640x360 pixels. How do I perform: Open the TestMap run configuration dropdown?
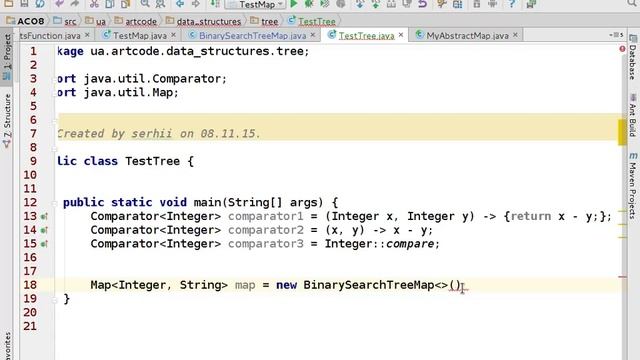(x=256, y=4)
